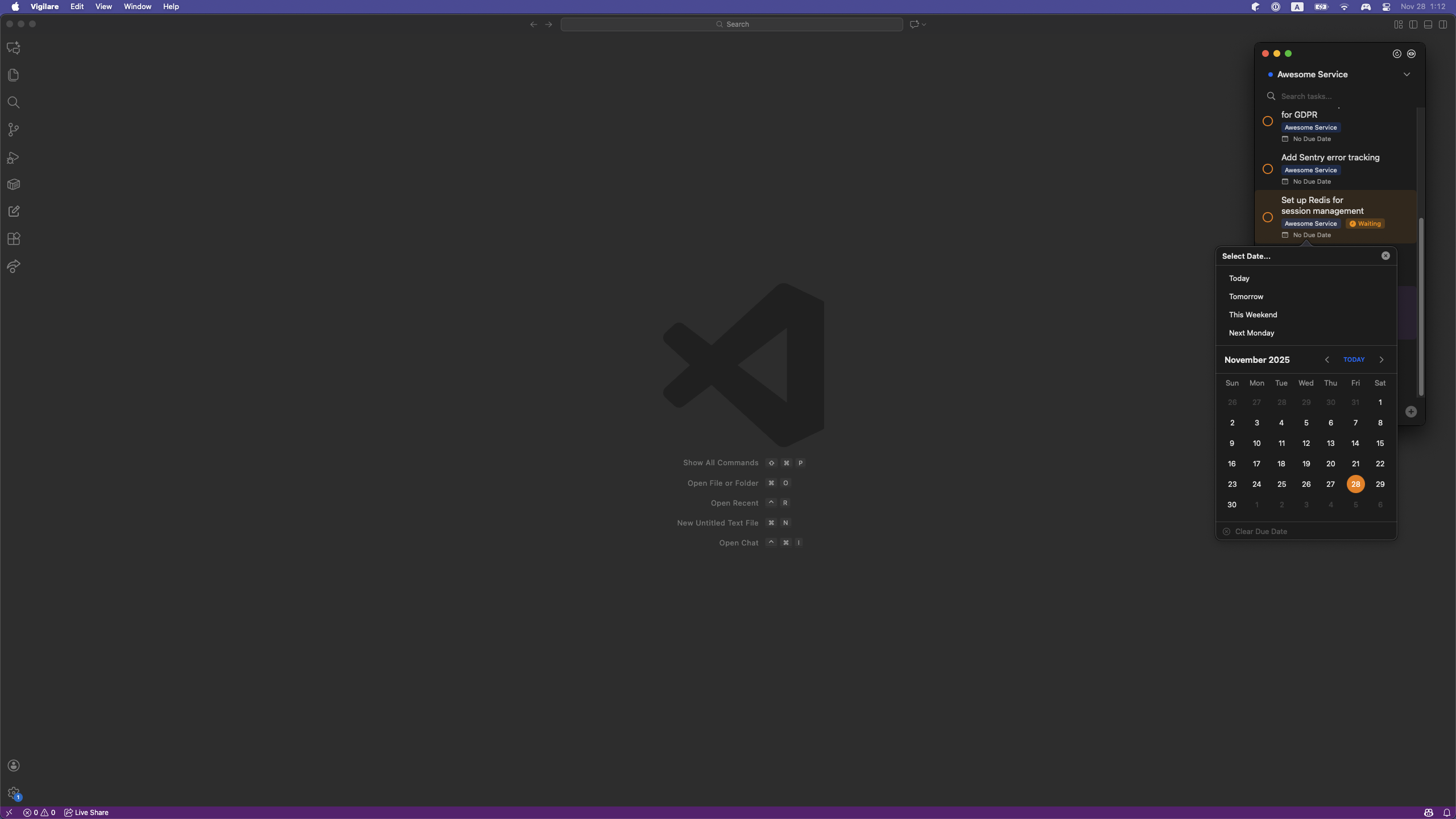The height and width of the screenshot is (819, 1456).
Task: Click the Manage settings gear icon
Action: tap(14, 793)
